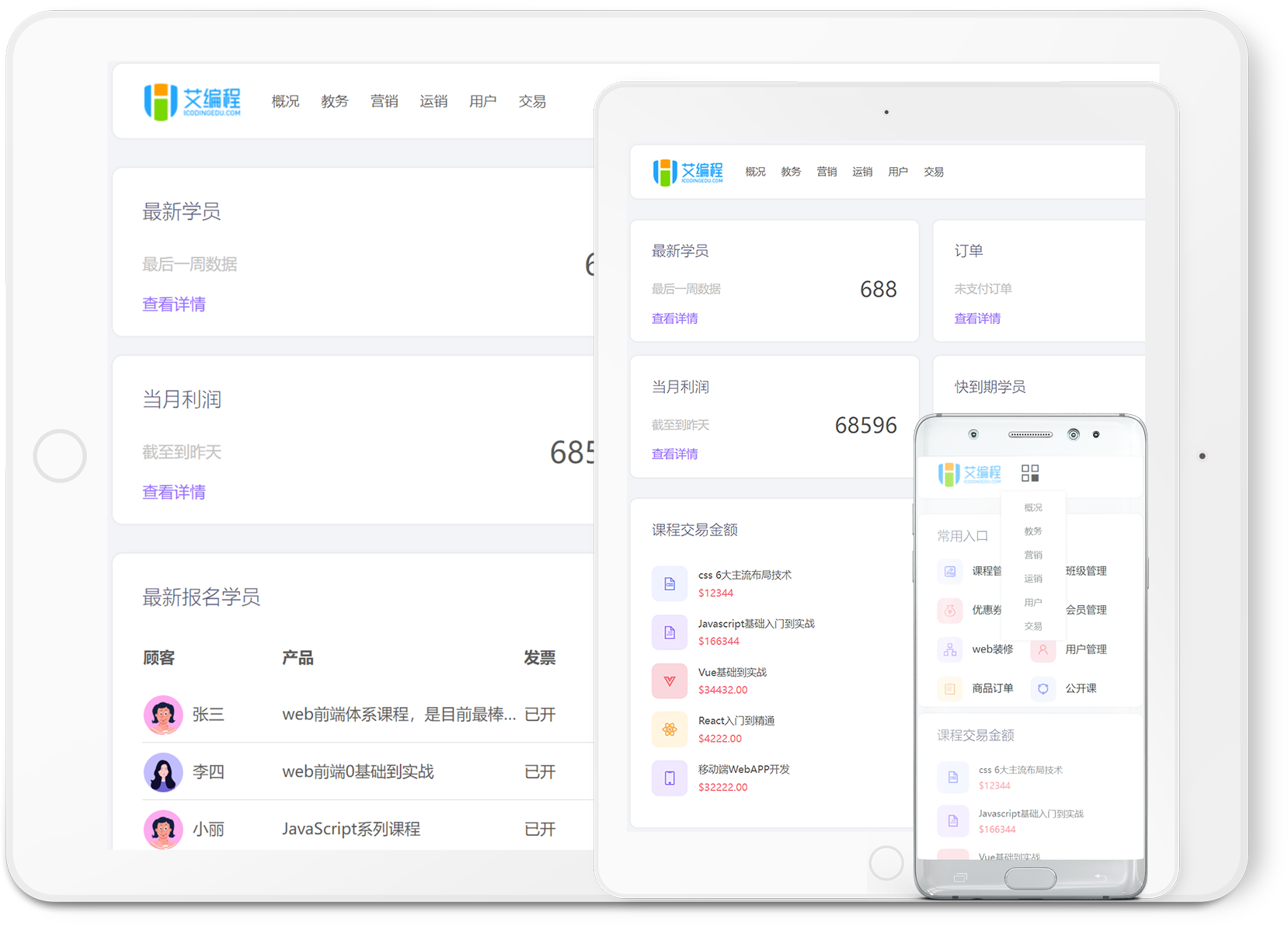This screenshot has width=1288, height=926.
Task: Choose 概况 in the phone dropdown menu
Action: [1033, 508]
